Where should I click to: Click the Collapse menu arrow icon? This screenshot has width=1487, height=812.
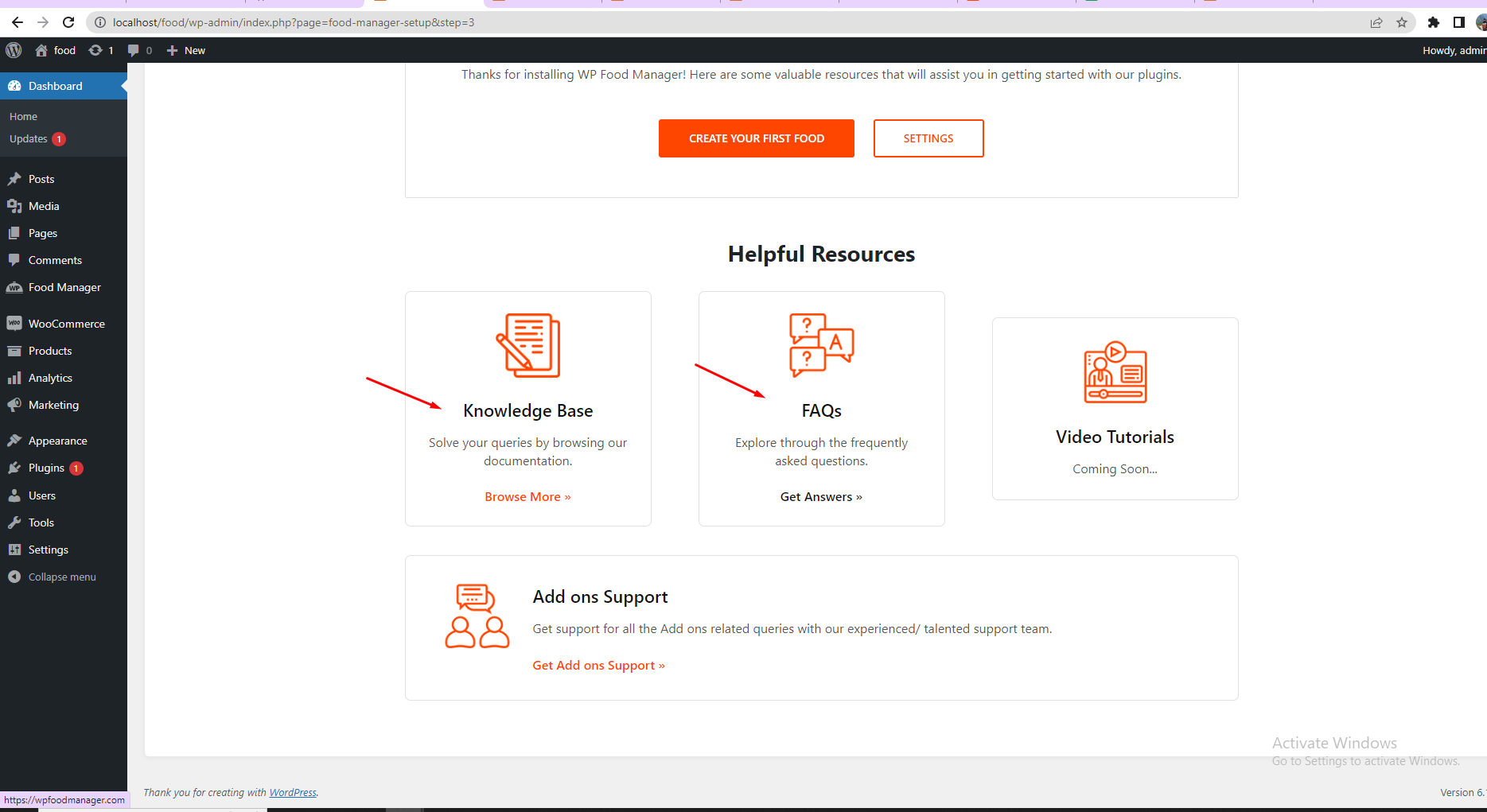[x=14, y=577]
